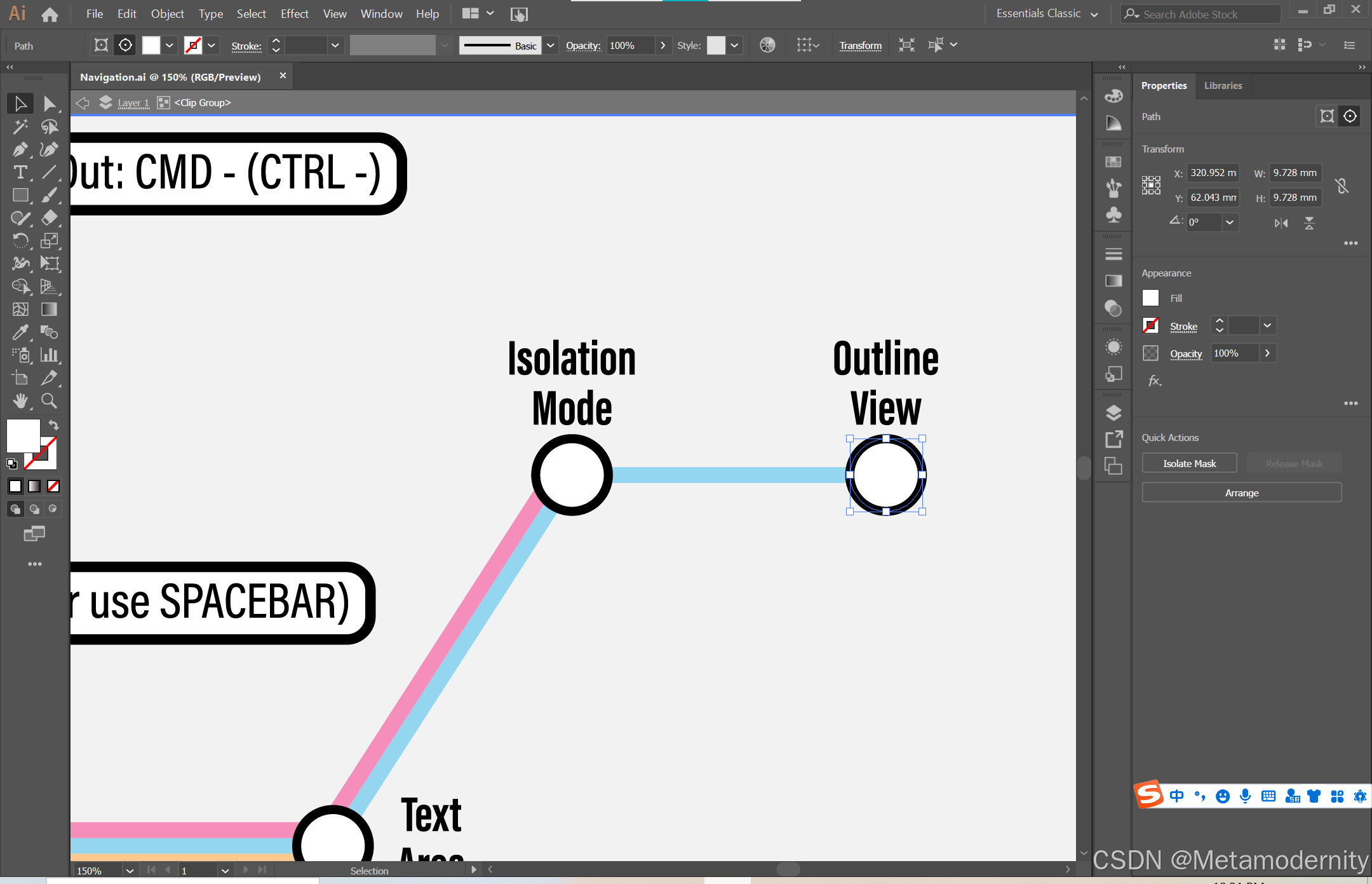Open the zoom level dropdown at 150%

pyautogui.click(x=130, y=871)
